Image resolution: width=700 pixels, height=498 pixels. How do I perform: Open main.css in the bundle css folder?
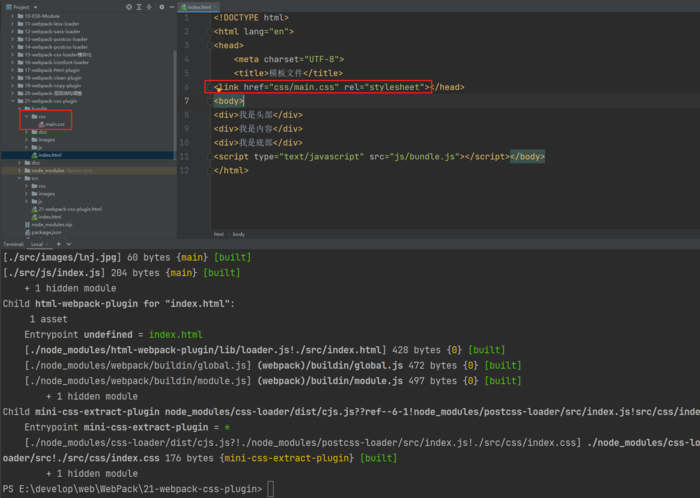[54, 124]
